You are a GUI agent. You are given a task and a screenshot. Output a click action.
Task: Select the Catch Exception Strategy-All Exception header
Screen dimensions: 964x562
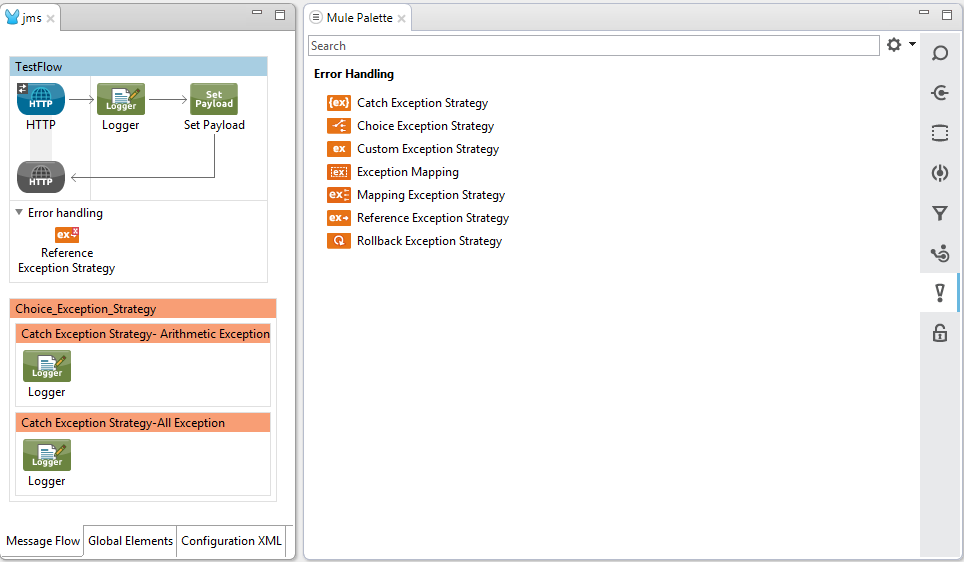[143, 423]
